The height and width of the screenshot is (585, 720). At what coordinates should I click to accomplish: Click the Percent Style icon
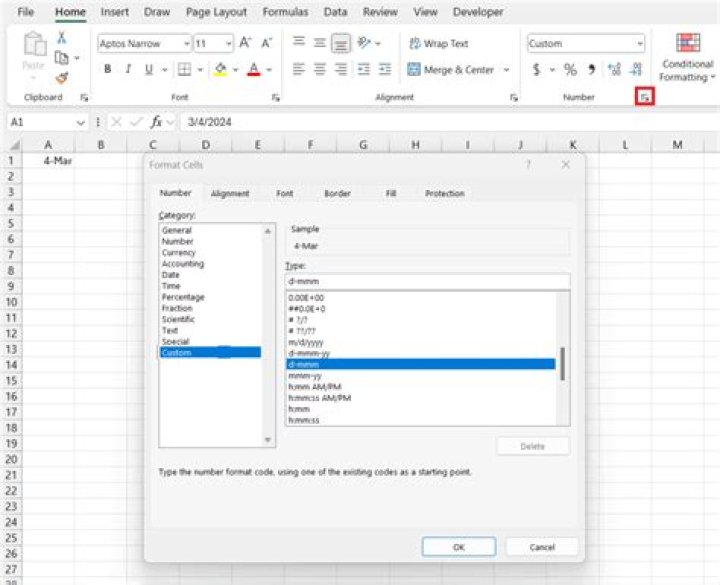coord(570,70)
